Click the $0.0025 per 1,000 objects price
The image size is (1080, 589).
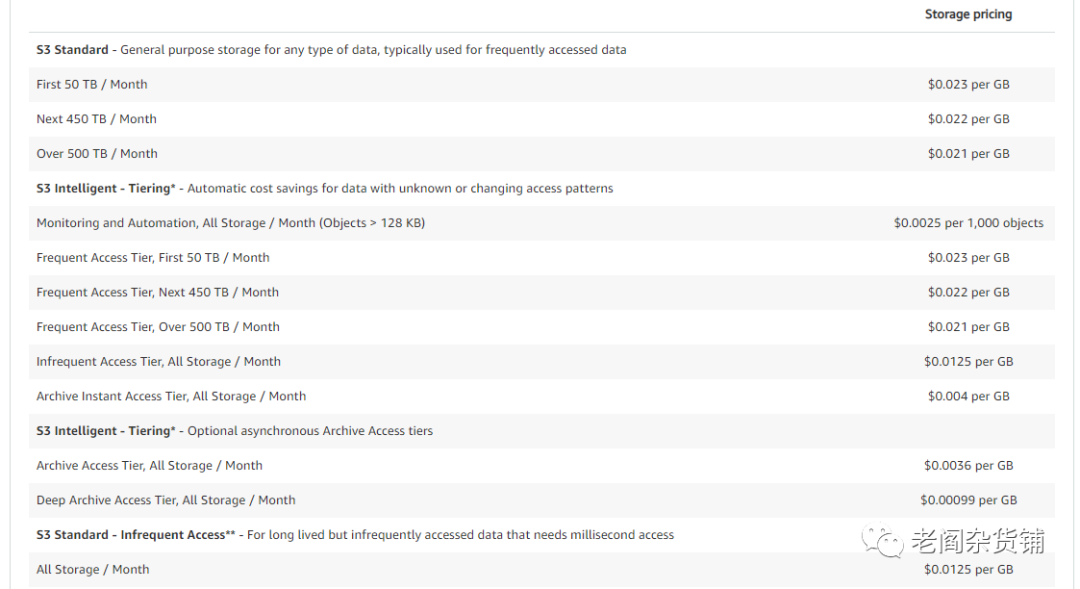tap(968, 223)
